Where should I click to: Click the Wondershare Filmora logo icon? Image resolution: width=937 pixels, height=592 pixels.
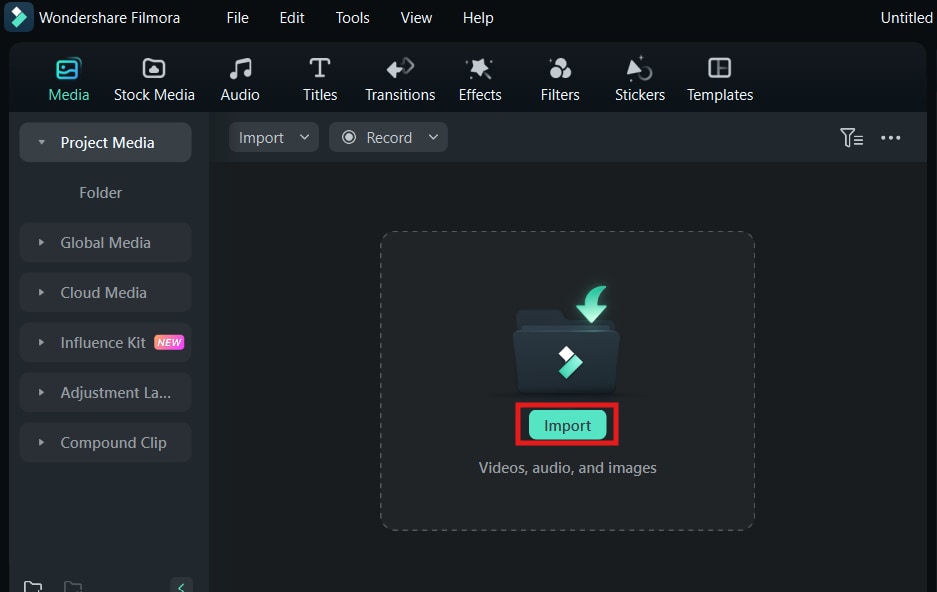(19, 17)
